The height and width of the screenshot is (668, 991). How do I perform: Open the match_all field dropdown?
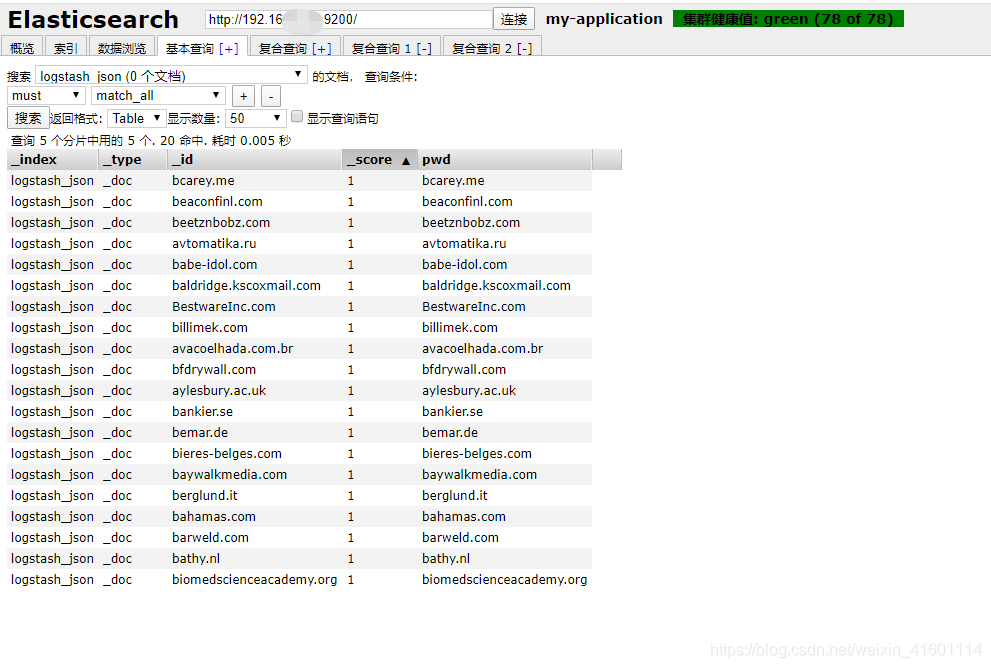point(159,95)
